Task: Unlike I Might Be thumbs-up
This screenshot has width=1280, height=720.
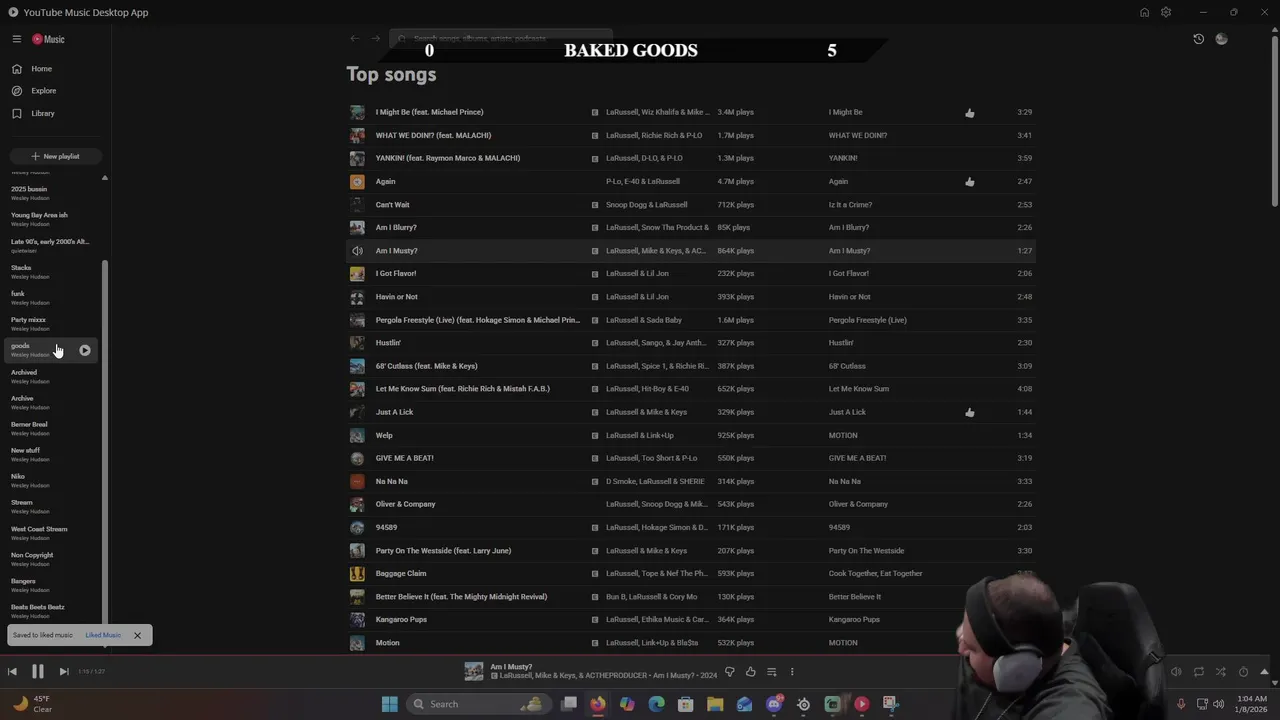Action: point(969,113)
